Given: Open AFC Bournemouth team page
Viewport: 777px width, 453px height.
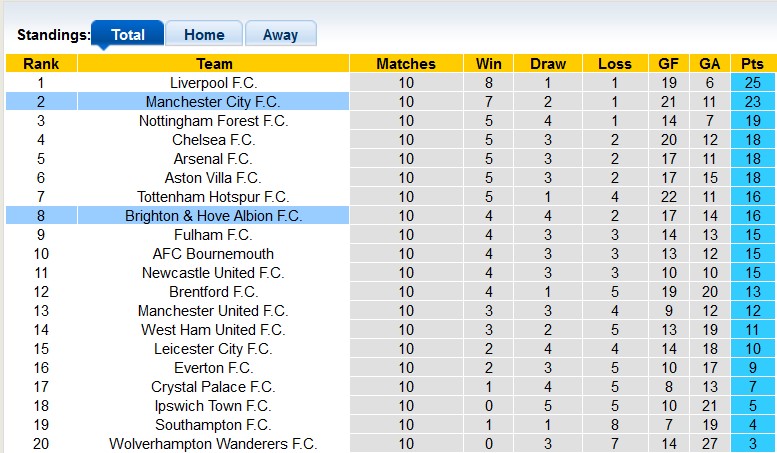Looking at the screenshot, I should pos(213,253).
